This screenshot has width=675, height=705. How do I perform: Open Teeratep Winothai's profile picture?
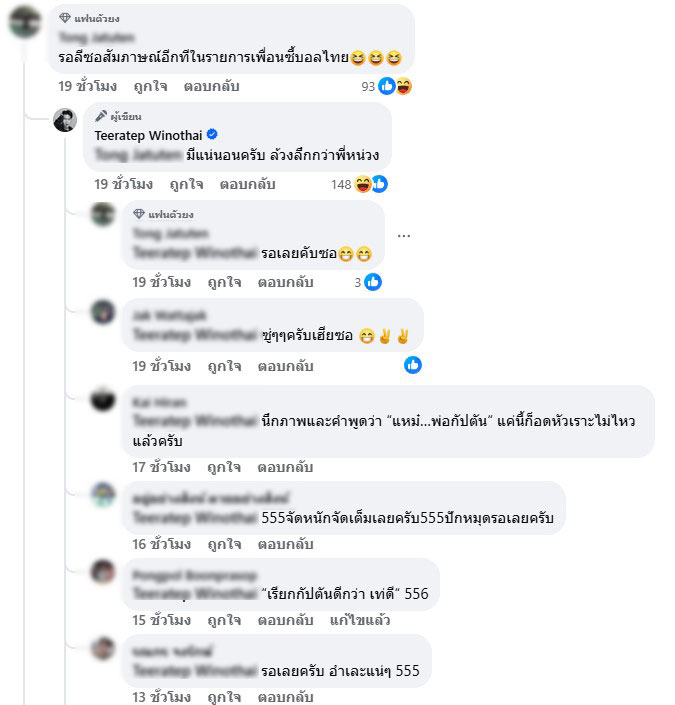click(65, 120)
